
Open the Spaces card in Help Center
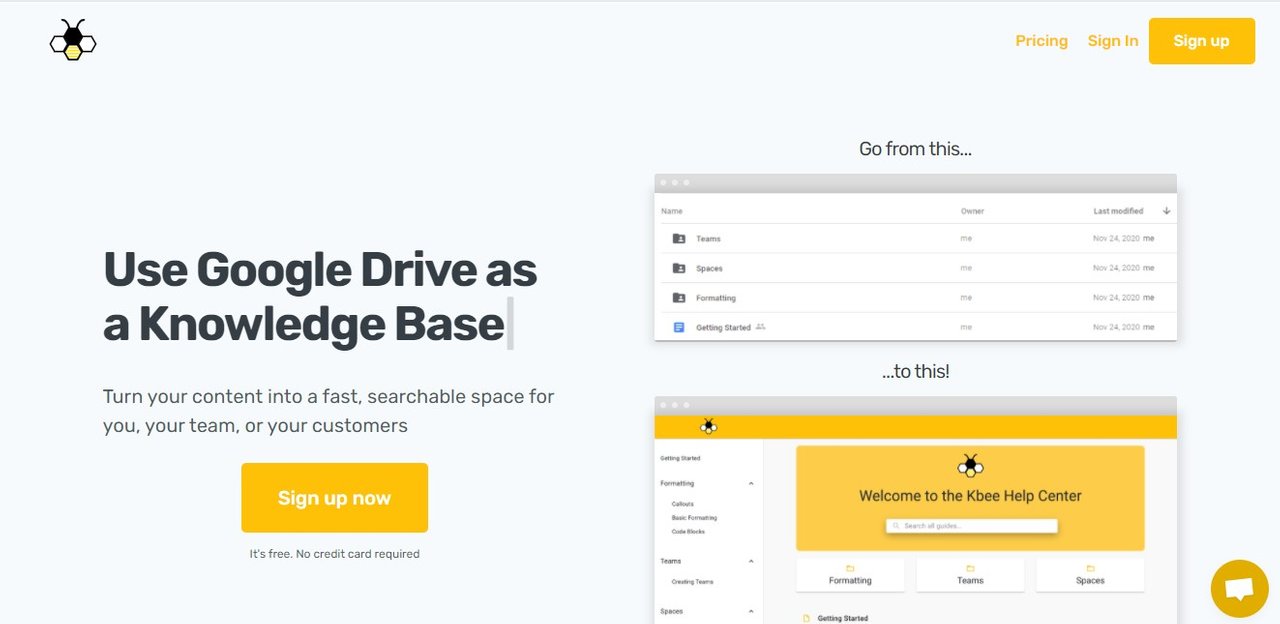(1090, 574)
